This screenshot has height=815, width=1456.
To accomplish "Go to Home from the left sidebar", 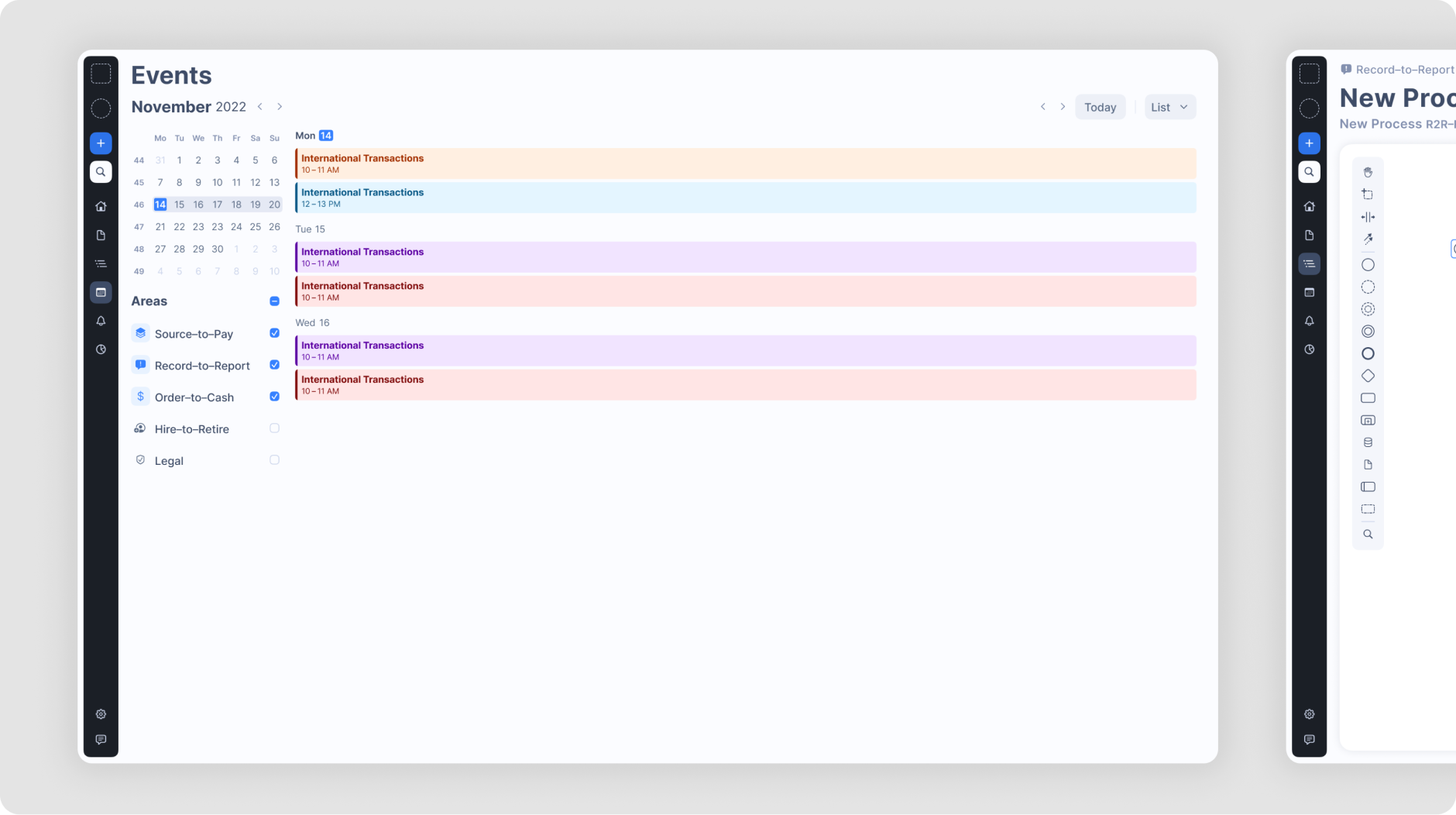I will (101, 205).
